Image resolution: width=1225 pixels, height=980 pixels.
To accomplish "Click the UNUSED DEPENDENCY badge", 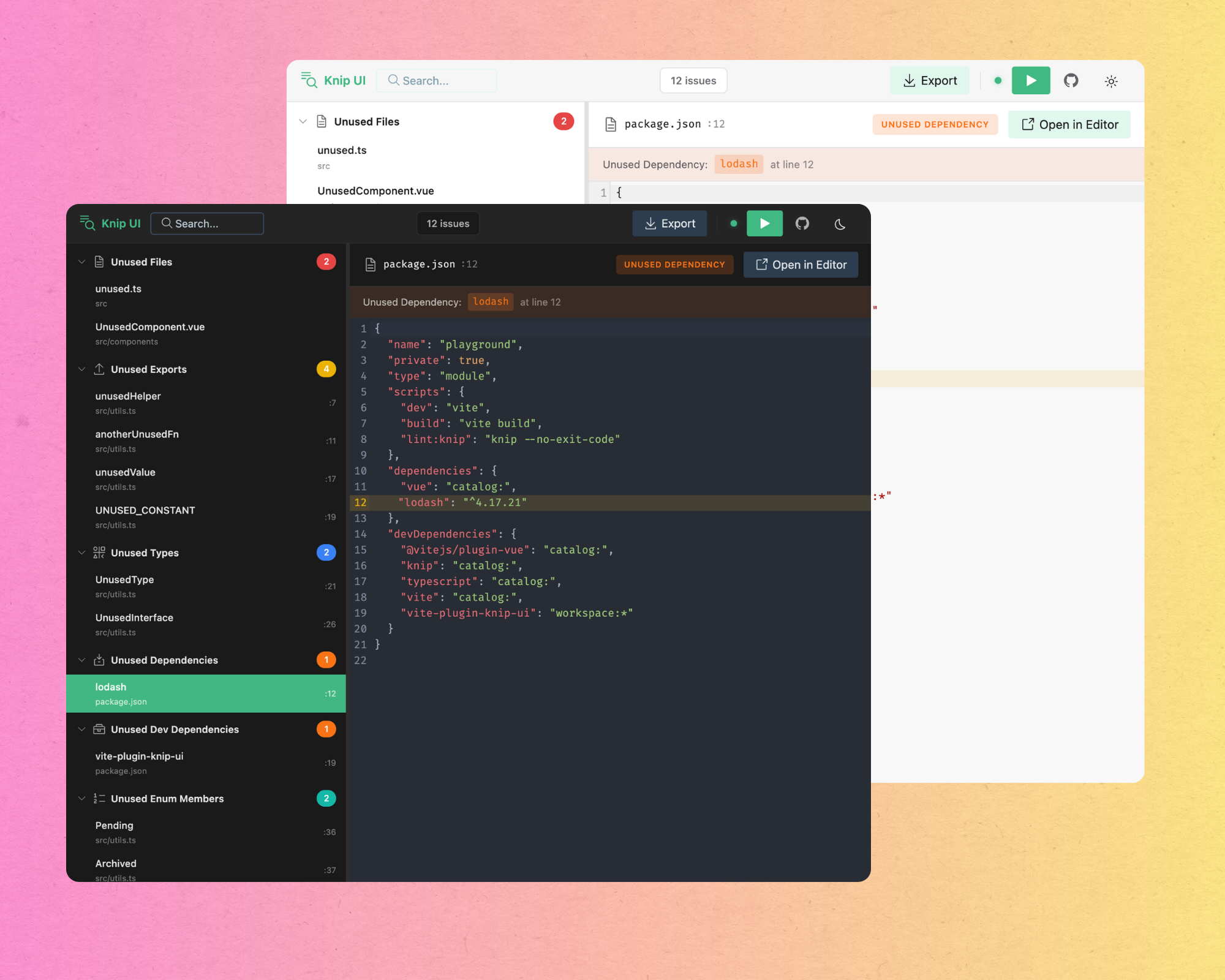I will (x=674, y=264).
